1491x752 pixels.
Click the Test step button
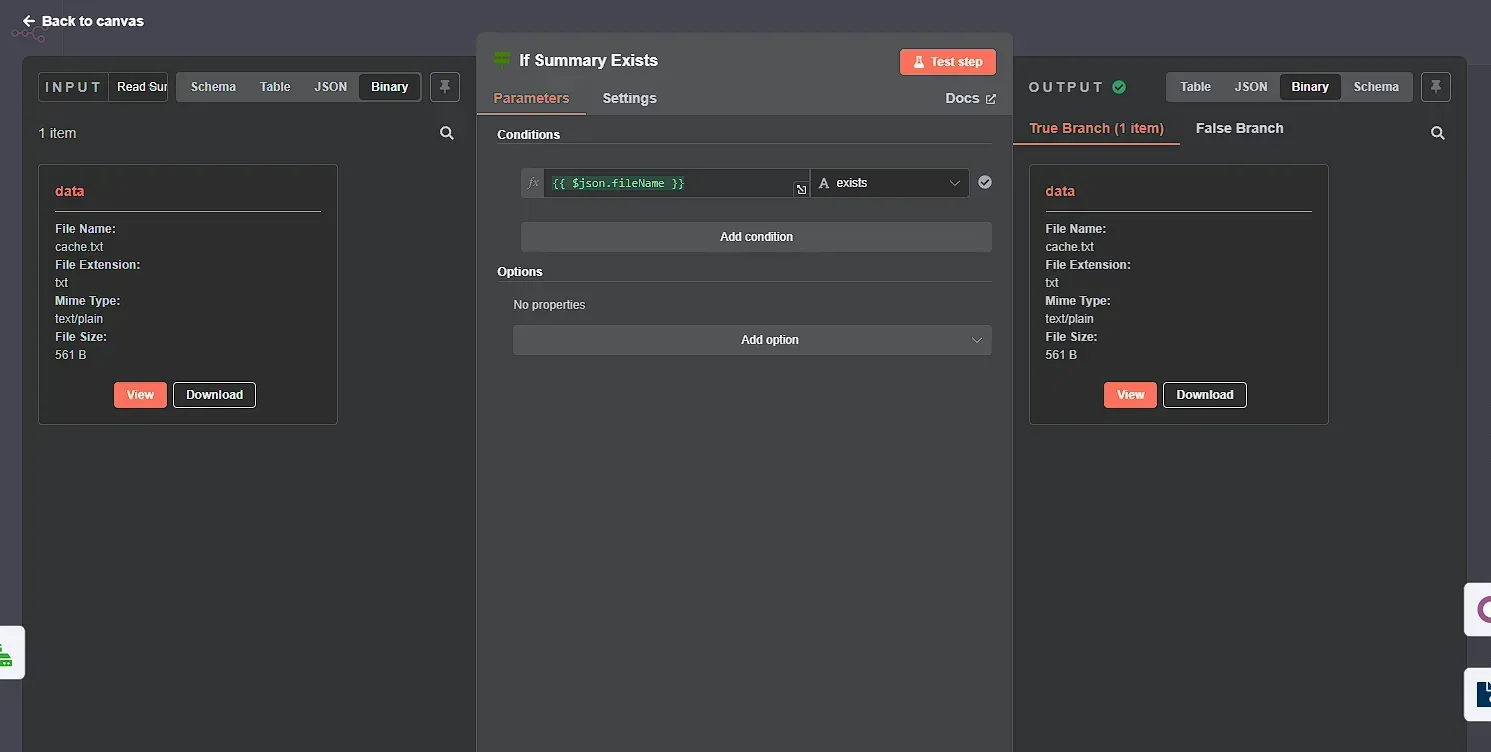click(x=946, y=61)
